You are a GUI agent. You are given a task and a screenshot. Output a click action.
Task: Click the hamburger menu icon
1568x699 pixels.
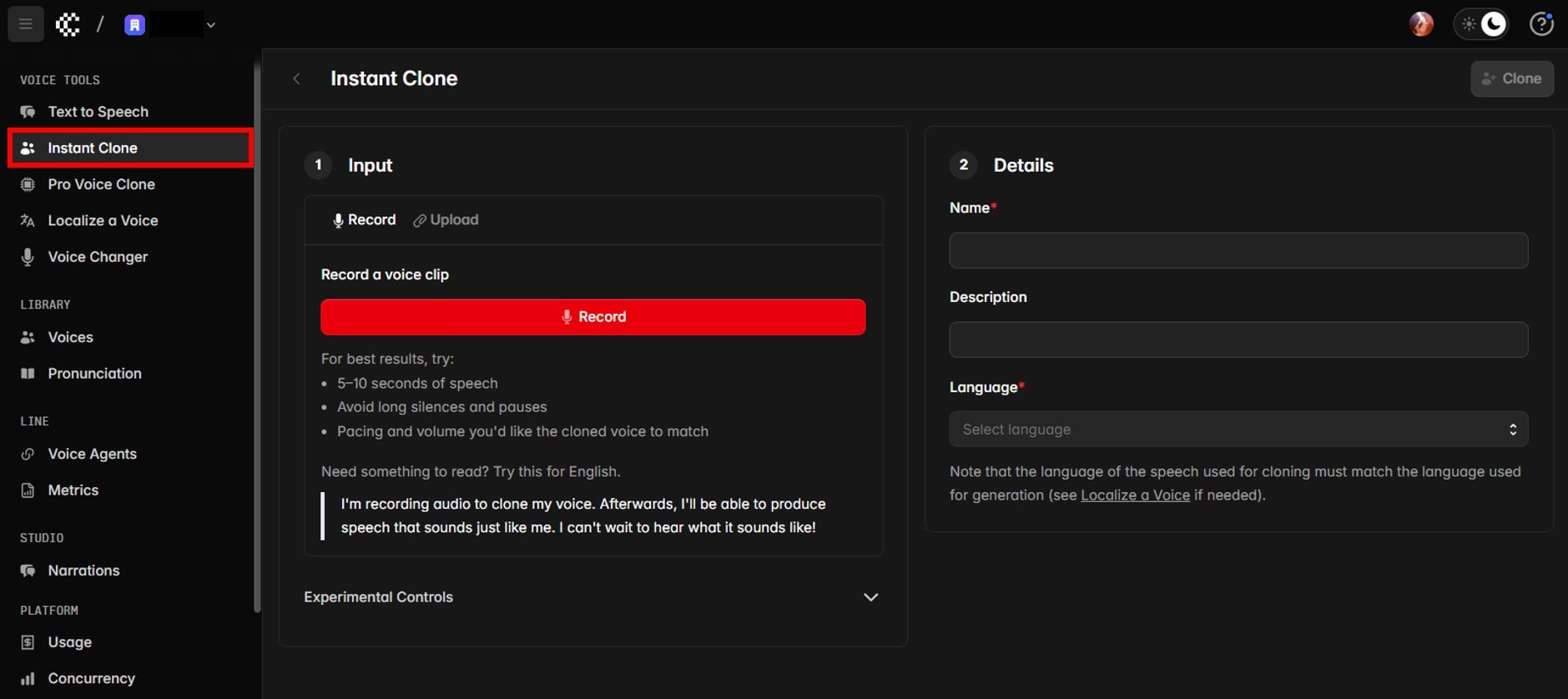click(25, 24)
